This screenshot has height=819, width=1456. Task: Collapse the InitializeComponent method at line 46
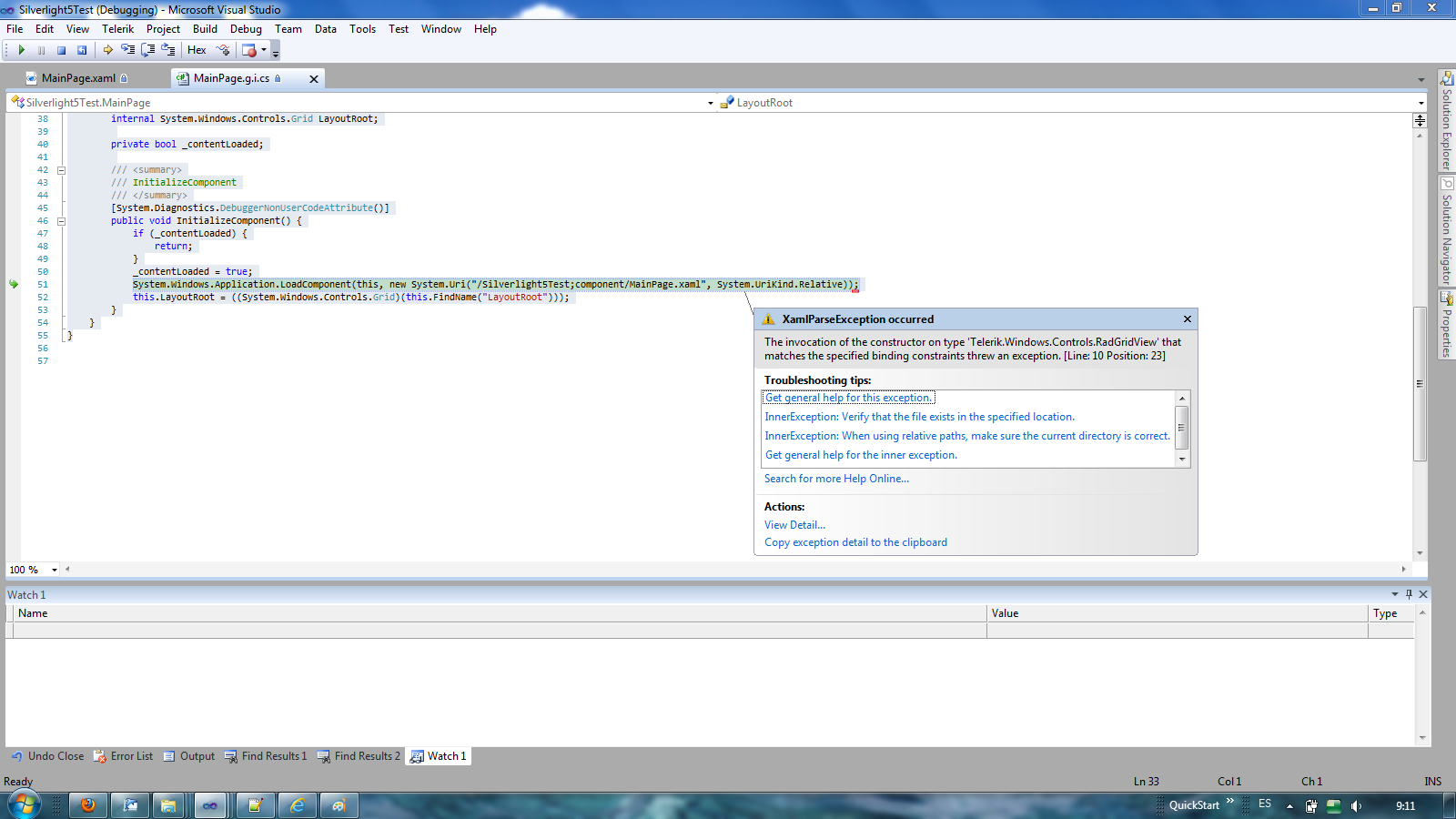62,221
